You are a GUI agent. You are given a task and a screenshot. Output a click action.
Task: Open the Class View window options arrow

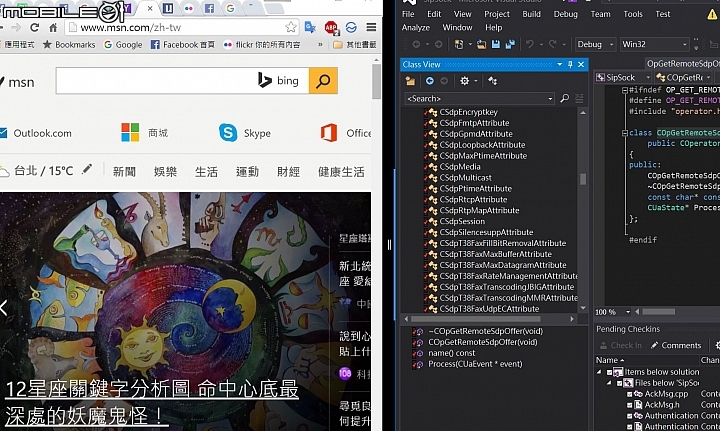tap(560, 65)
